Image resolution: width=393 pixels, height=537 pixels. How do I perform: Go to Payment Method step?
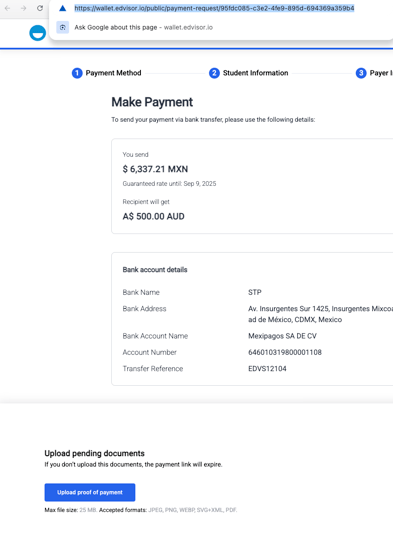(113, 73)
